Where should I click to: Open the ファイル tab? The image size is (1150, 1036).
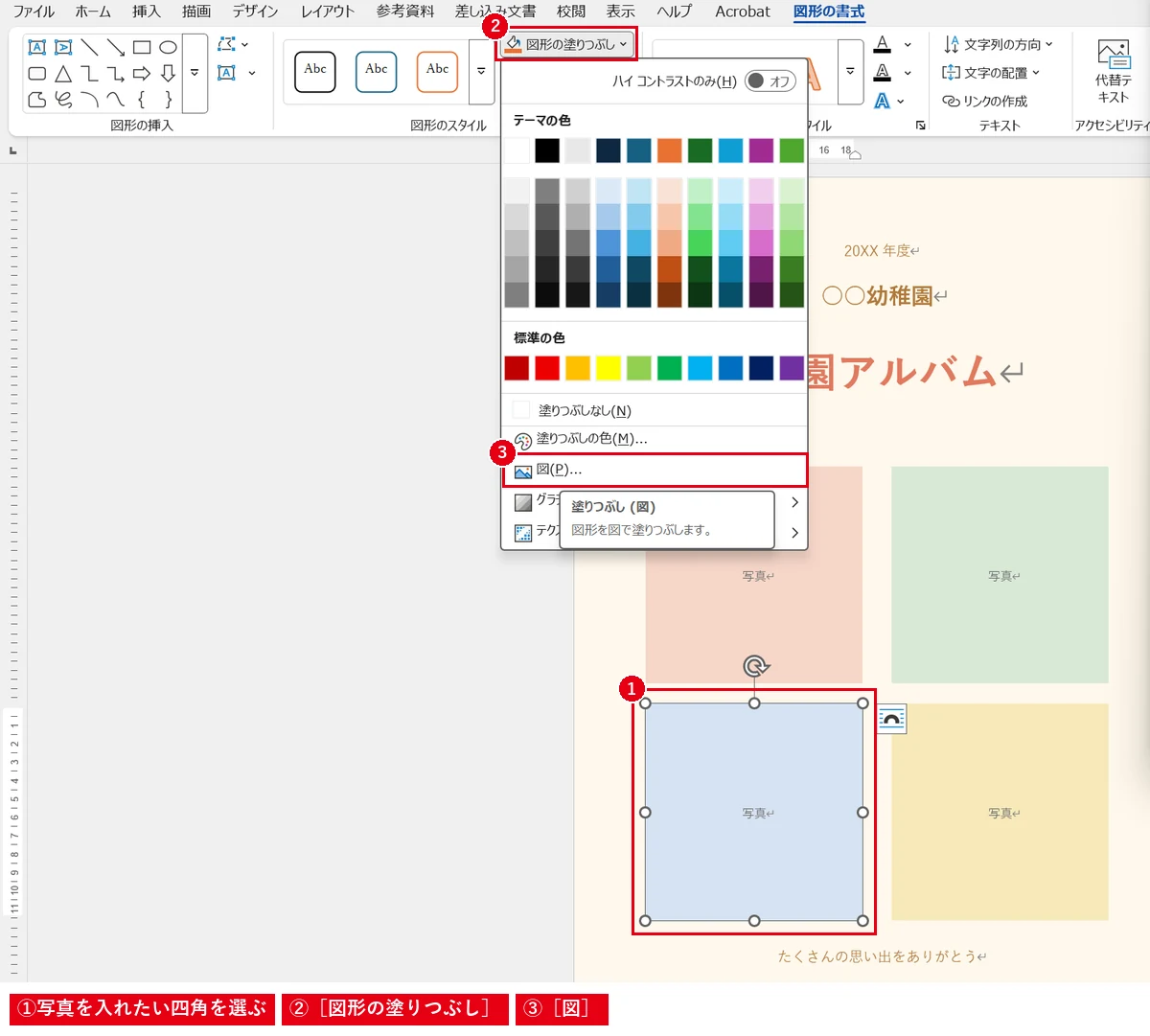(34, 12)
